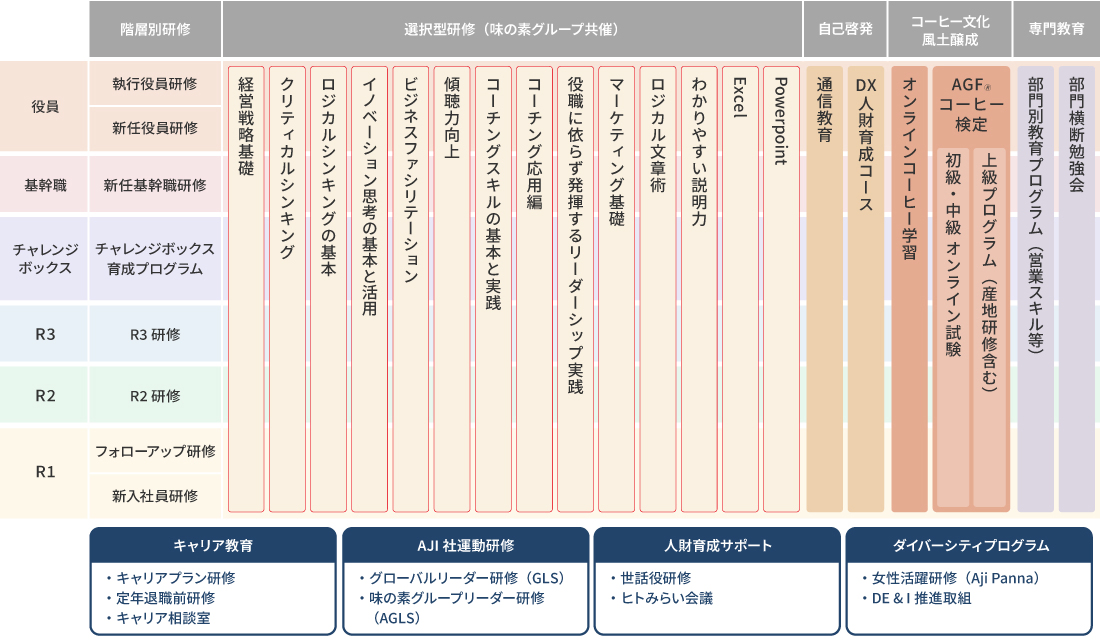Screen dimensions: 1100x640
Task: Click the わかりやすい説明力 column
Action: (x=699, y=289)
